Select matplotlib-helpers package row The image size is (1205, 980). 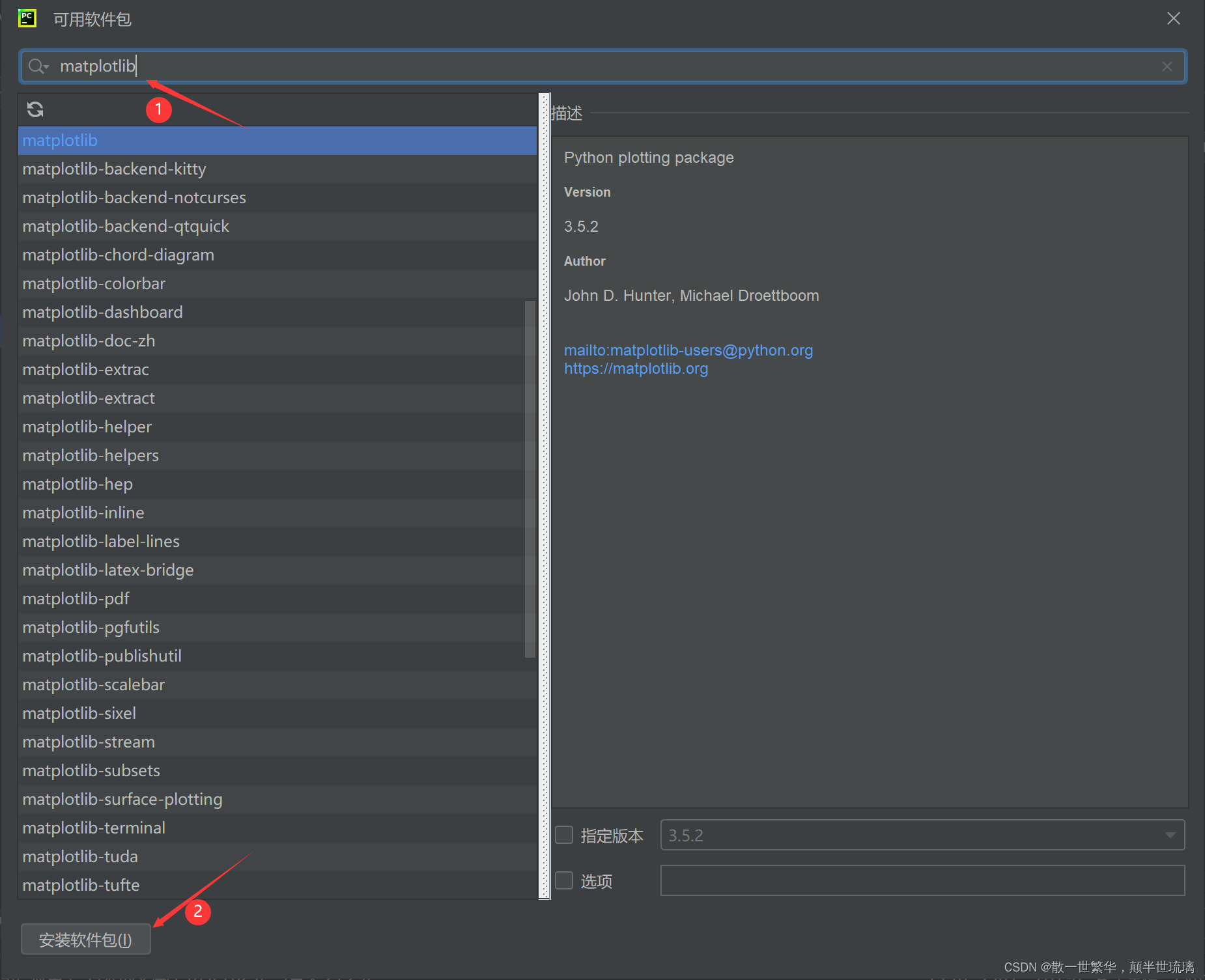tap(277, 456)
